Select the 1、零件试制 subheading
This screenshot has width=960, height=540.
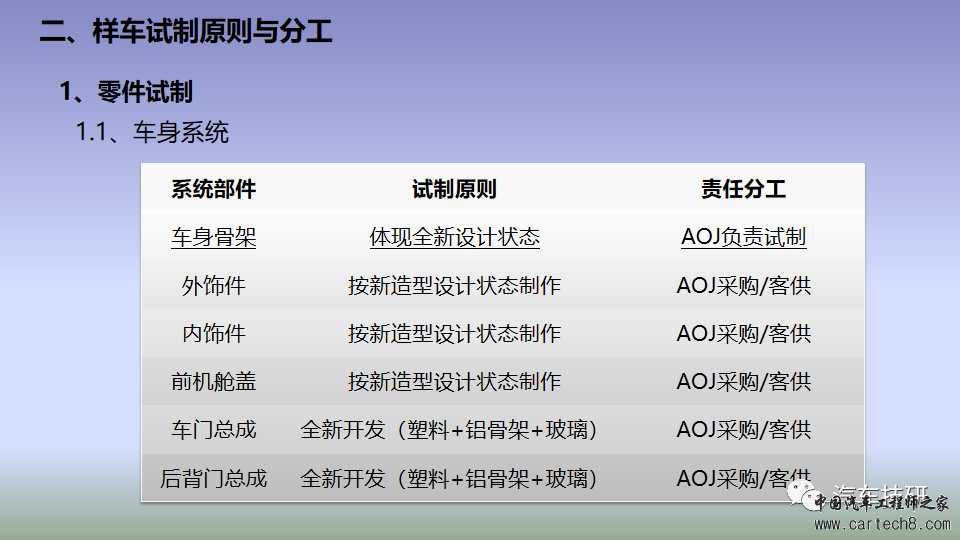(x=126, y=93)
